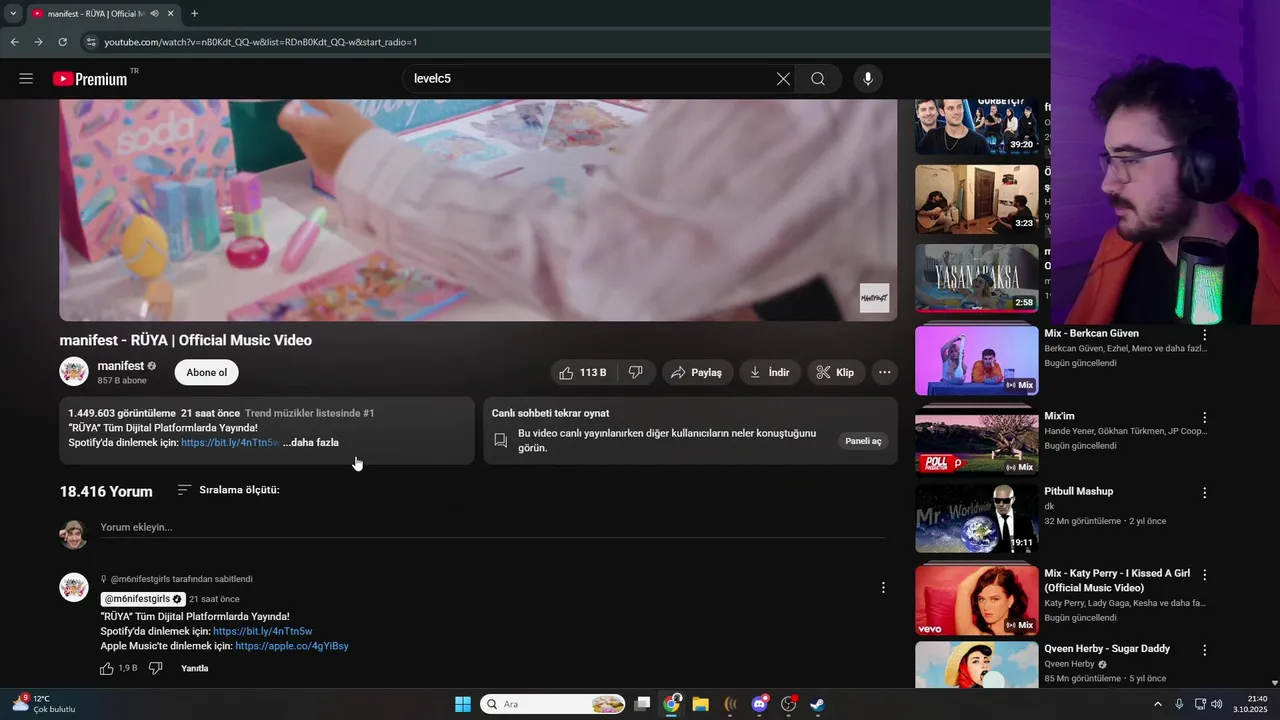The image size is (1280, 720).
Task: Like the video with thumbs-up 113 B
Action: (583, 373)
